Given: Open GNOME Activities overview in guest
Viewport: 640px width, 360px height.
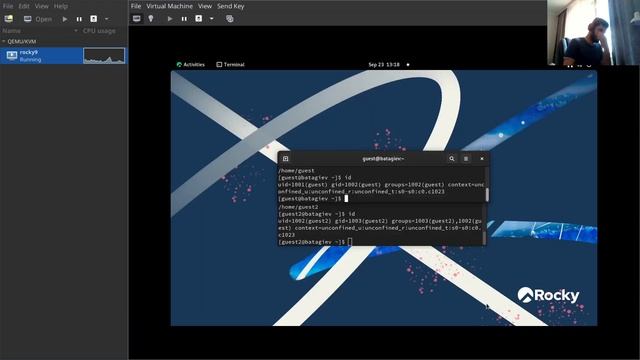Looking at the screenshot, I should coord(190,64).
